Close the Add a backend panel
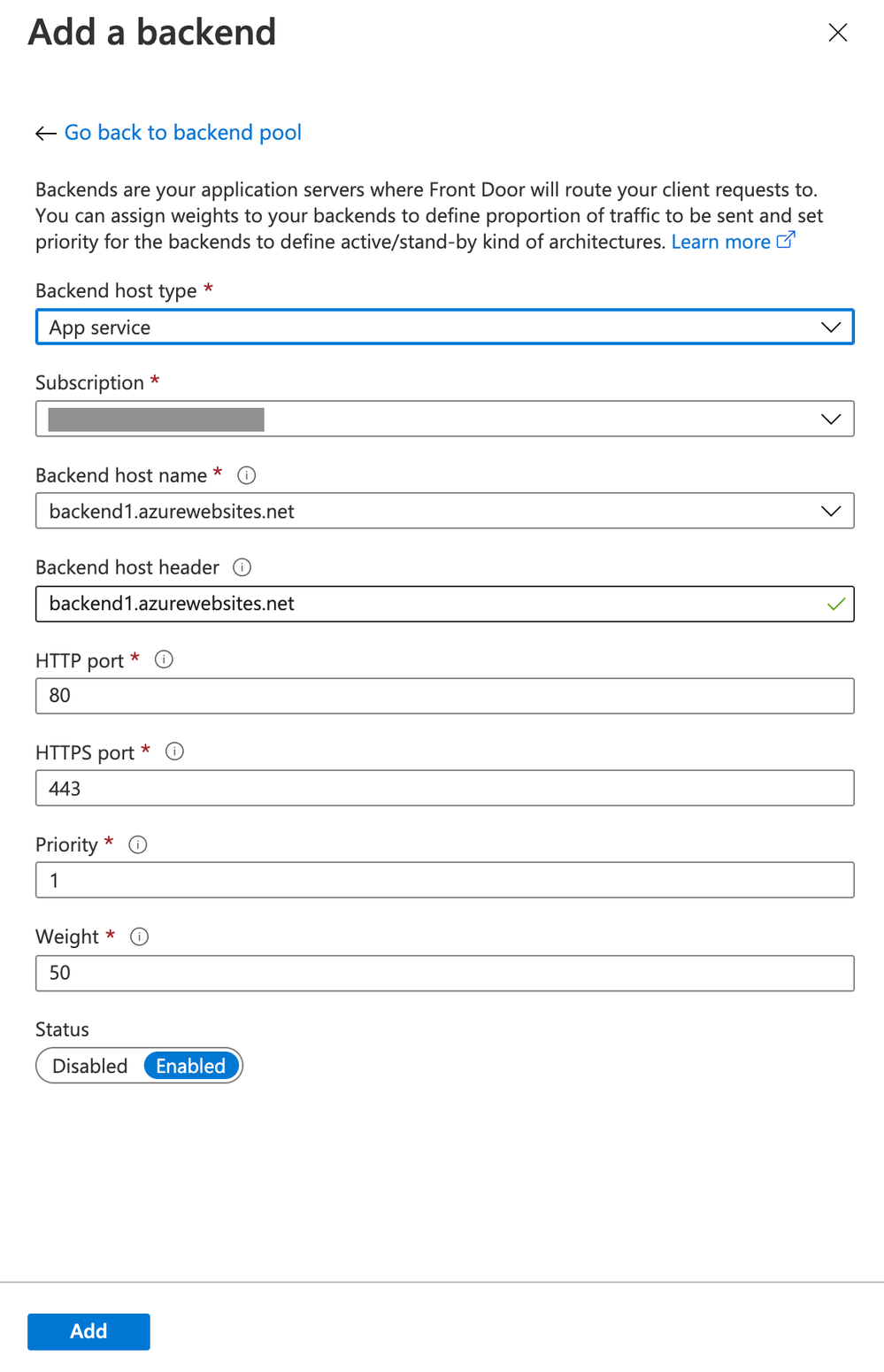Viewport: 884px width, 1372px height. point(838,33)
